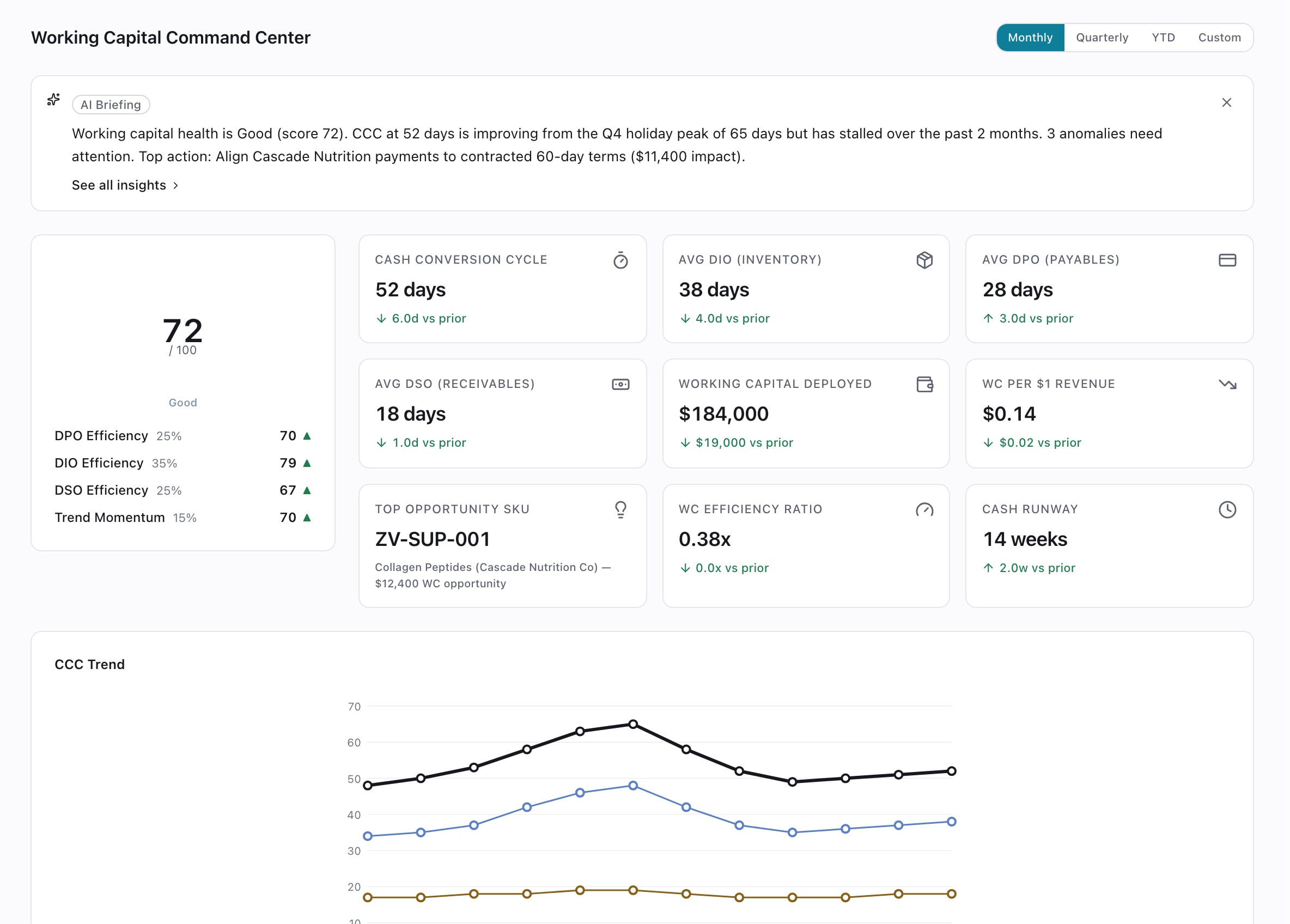Click the last point on the black CCC line
Image resolution: width=1290 pixels, height=924 pixels.
point(952,771)
